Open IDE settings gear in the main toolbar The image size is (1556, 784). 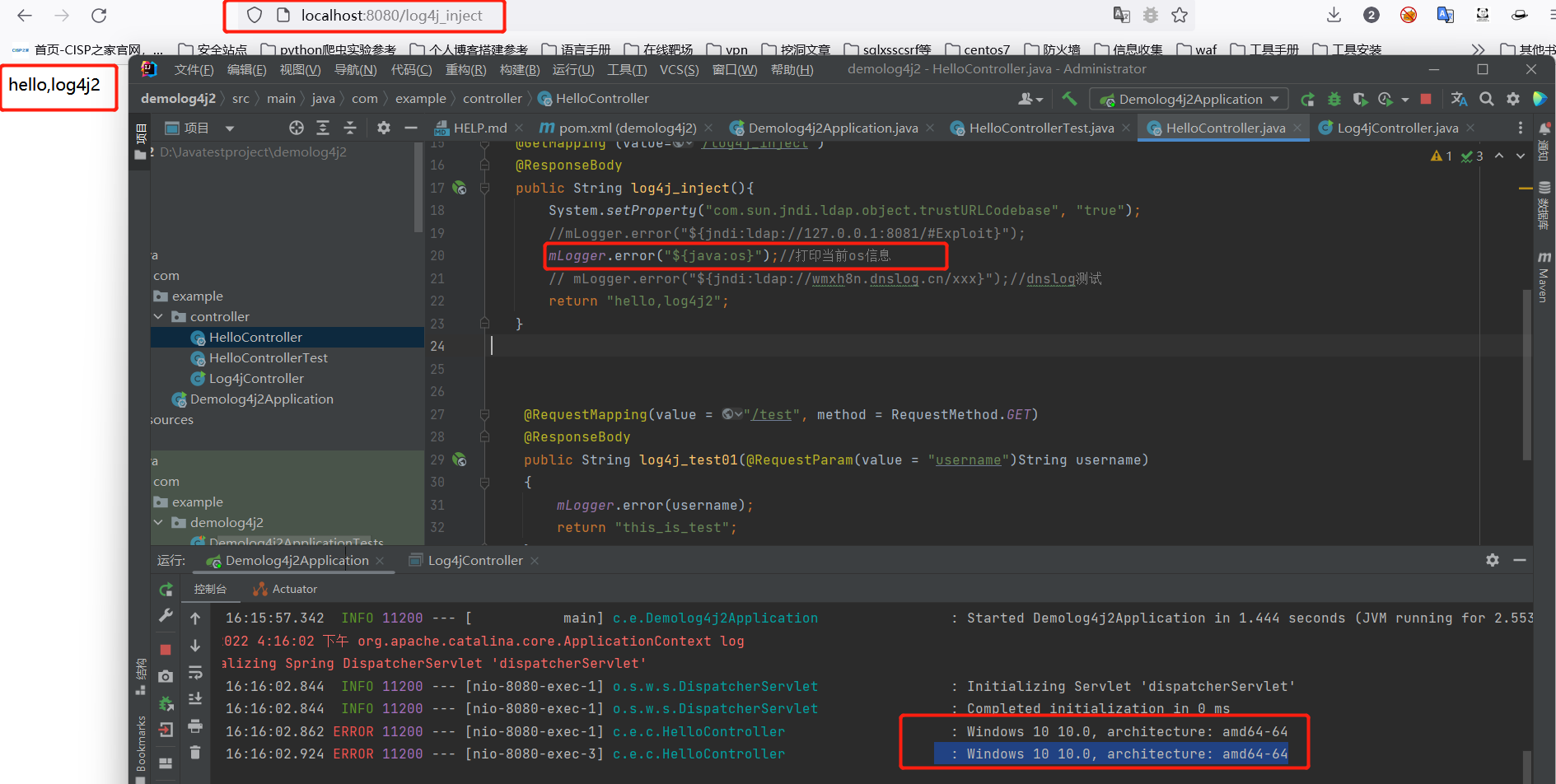click(1513, 99)
